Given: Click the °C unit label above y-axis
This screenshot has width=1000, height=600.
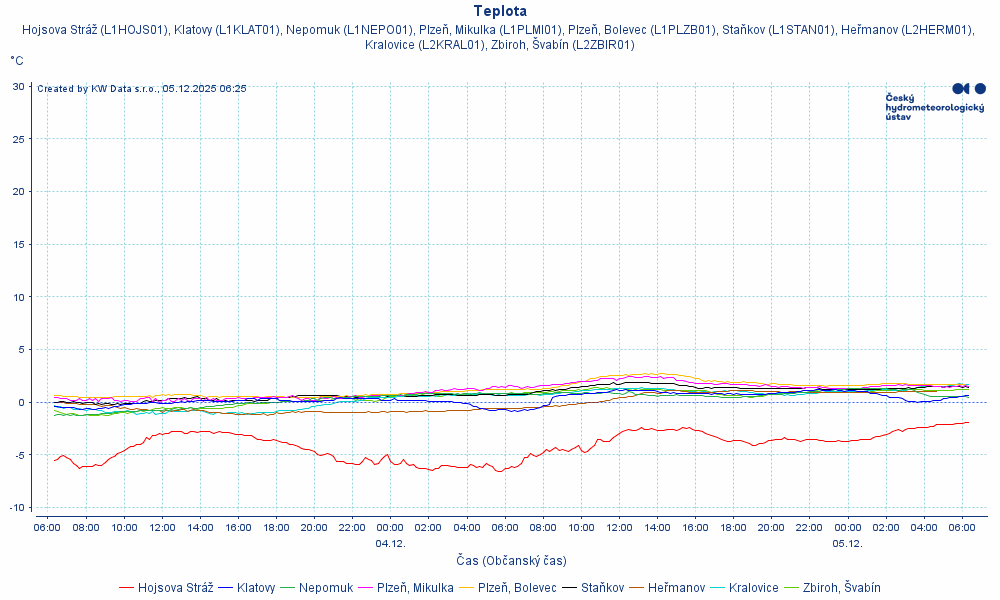Looking at the screenshot, I should click(17, 61).
